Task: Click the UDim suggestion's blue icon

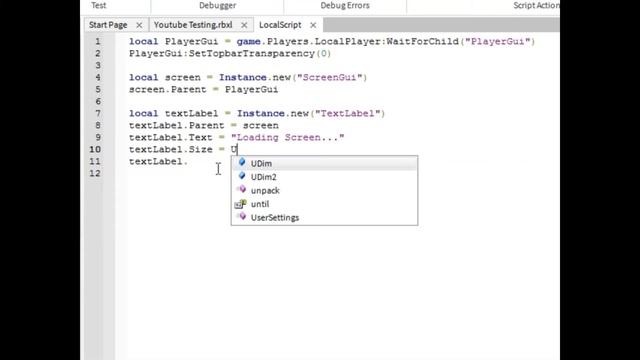Action: pos(242,162)
